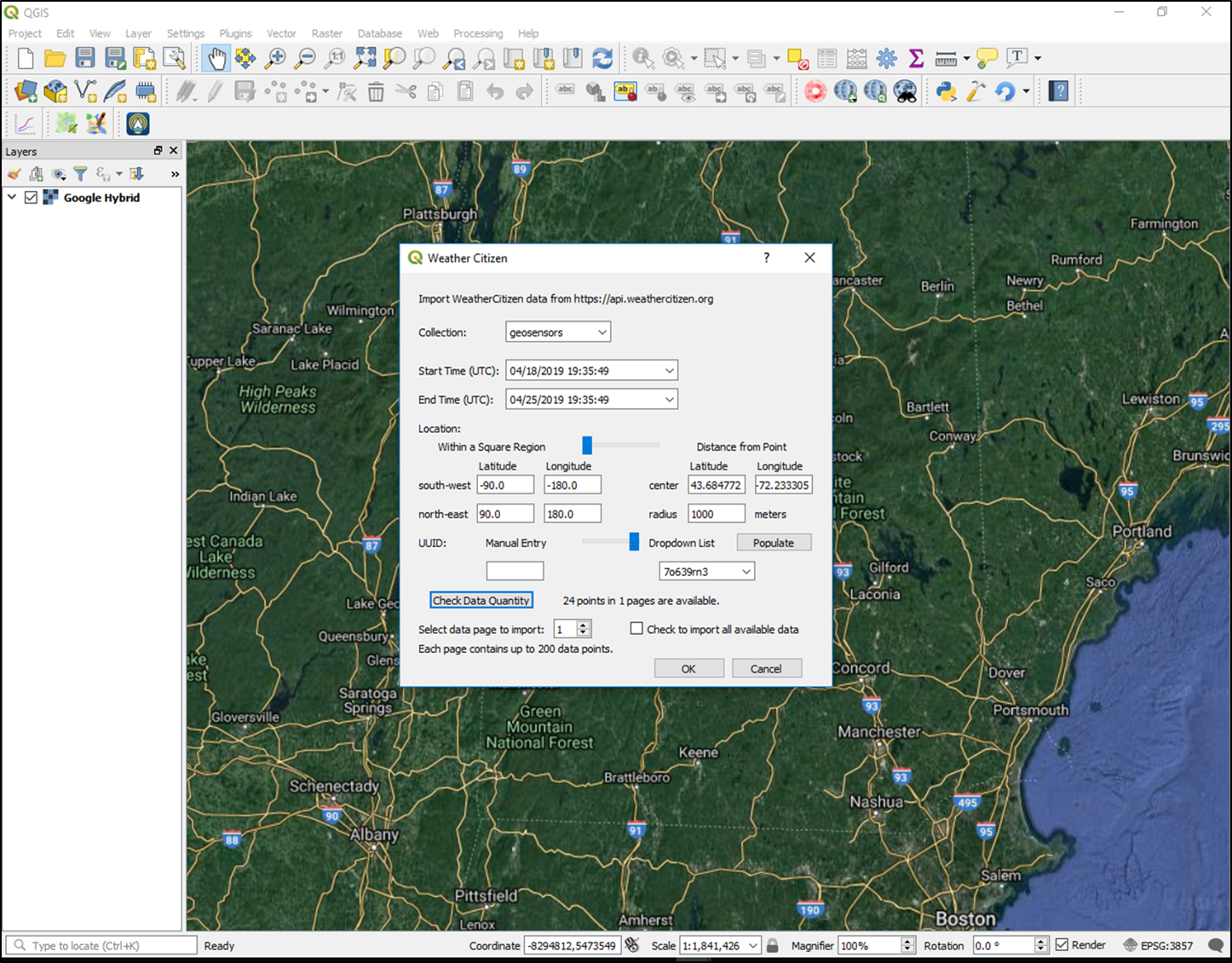Toggle Google Hybrid layer visibility checkbox
The height and width of the screenshot is (963, 1232).
pos(32,198)
